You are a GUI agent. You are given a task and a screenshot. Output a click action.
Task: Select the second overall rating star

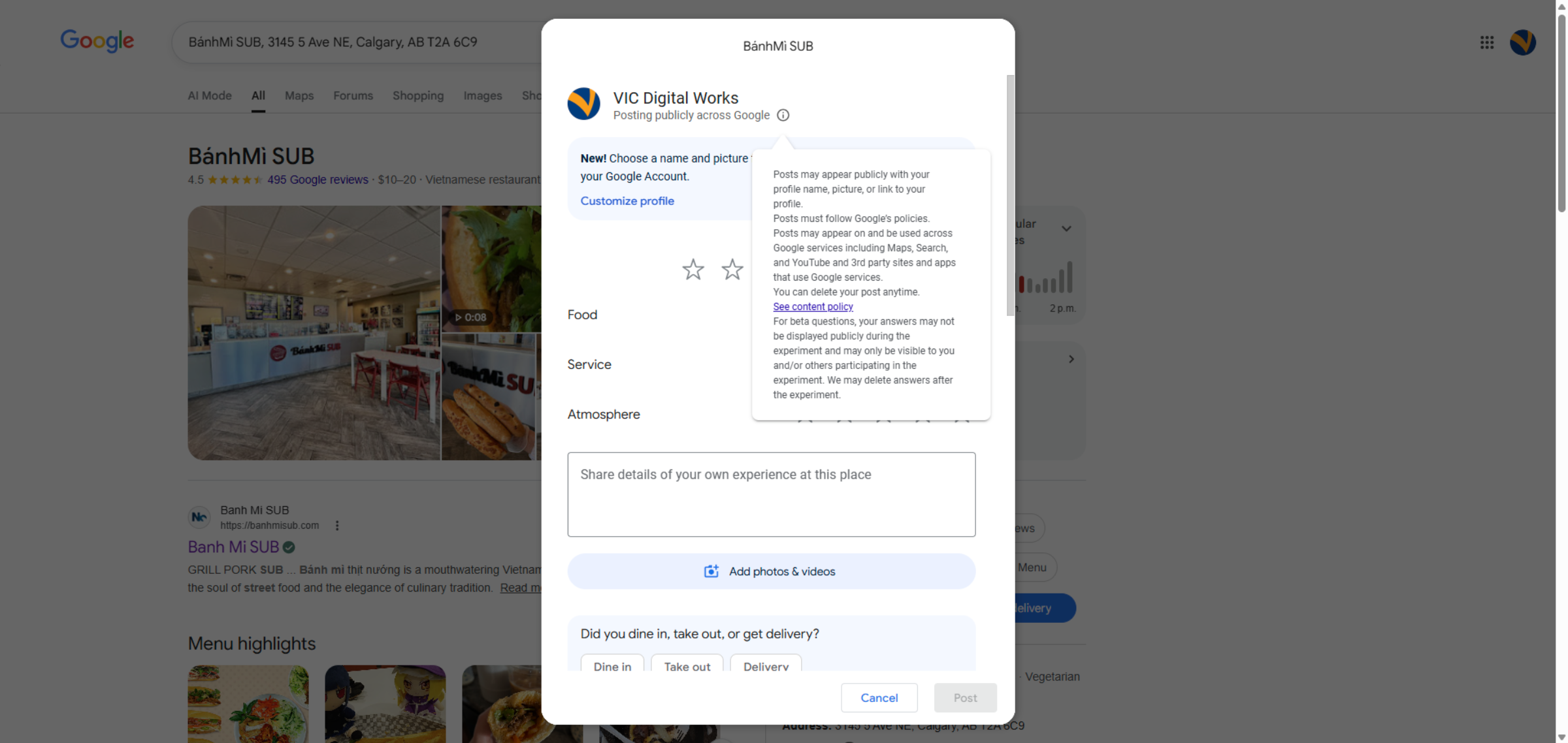point(732,269)
